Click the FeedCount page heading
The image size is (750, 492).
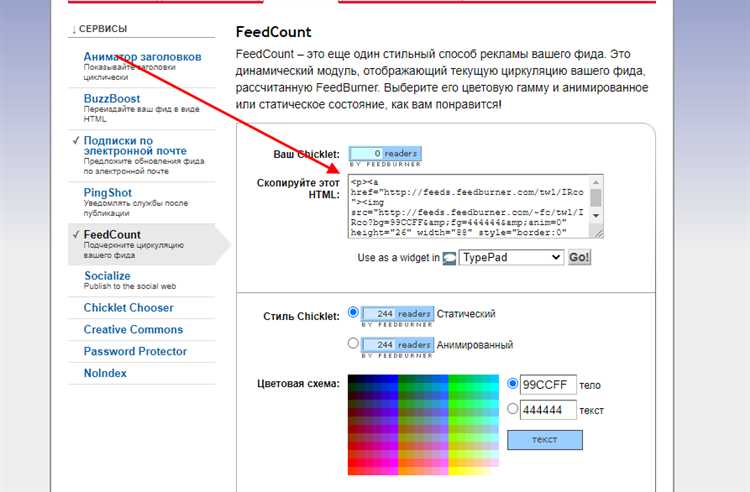[274, 32]
